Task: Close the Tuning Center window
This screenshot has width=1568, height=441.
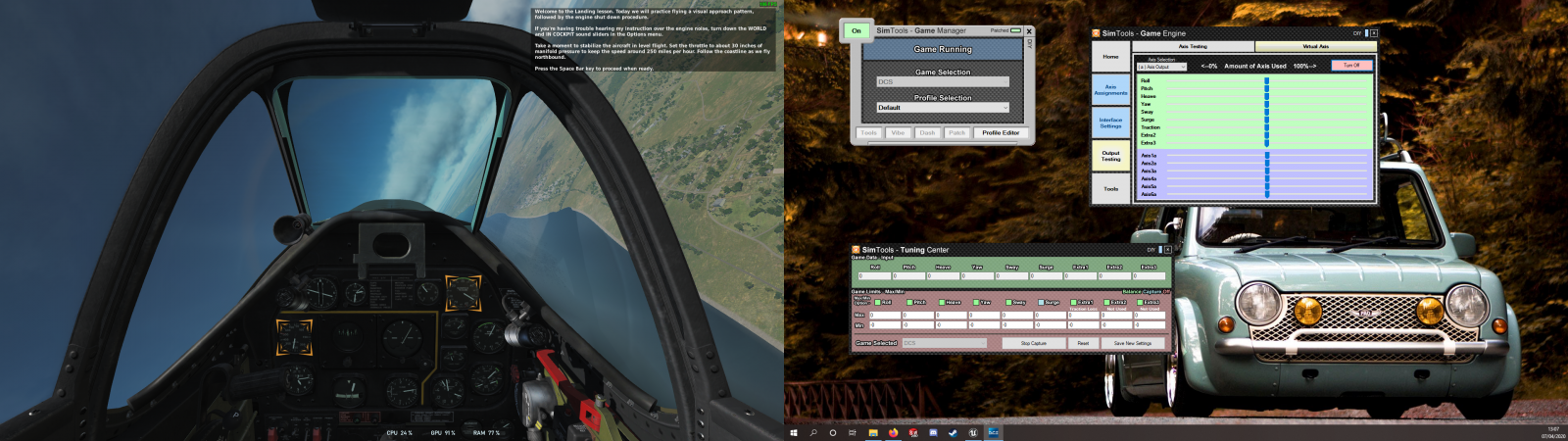Action: [x=1168, y=250]
